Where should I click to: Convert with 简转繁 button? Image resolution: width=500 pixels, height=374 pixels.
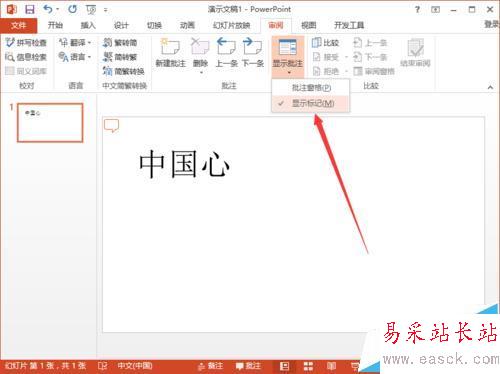pos(120,57)
